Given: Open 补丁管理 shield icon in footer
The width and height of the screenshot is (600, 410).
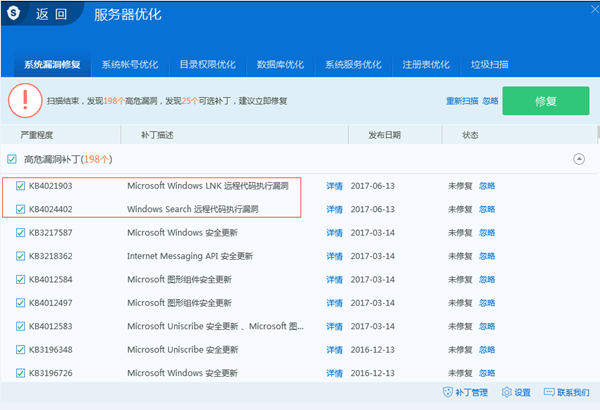Looking at the screenshot, I should click(x=447, y=392).
